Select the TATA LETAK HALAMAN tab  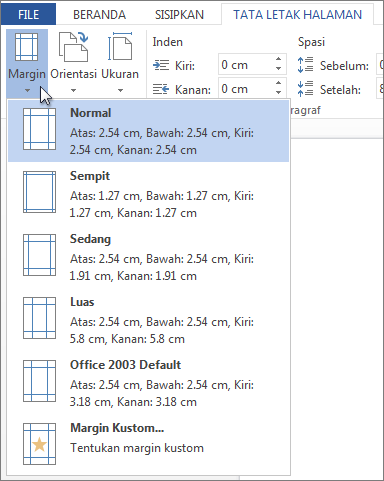pyautogui.click(x=297, y=15)
